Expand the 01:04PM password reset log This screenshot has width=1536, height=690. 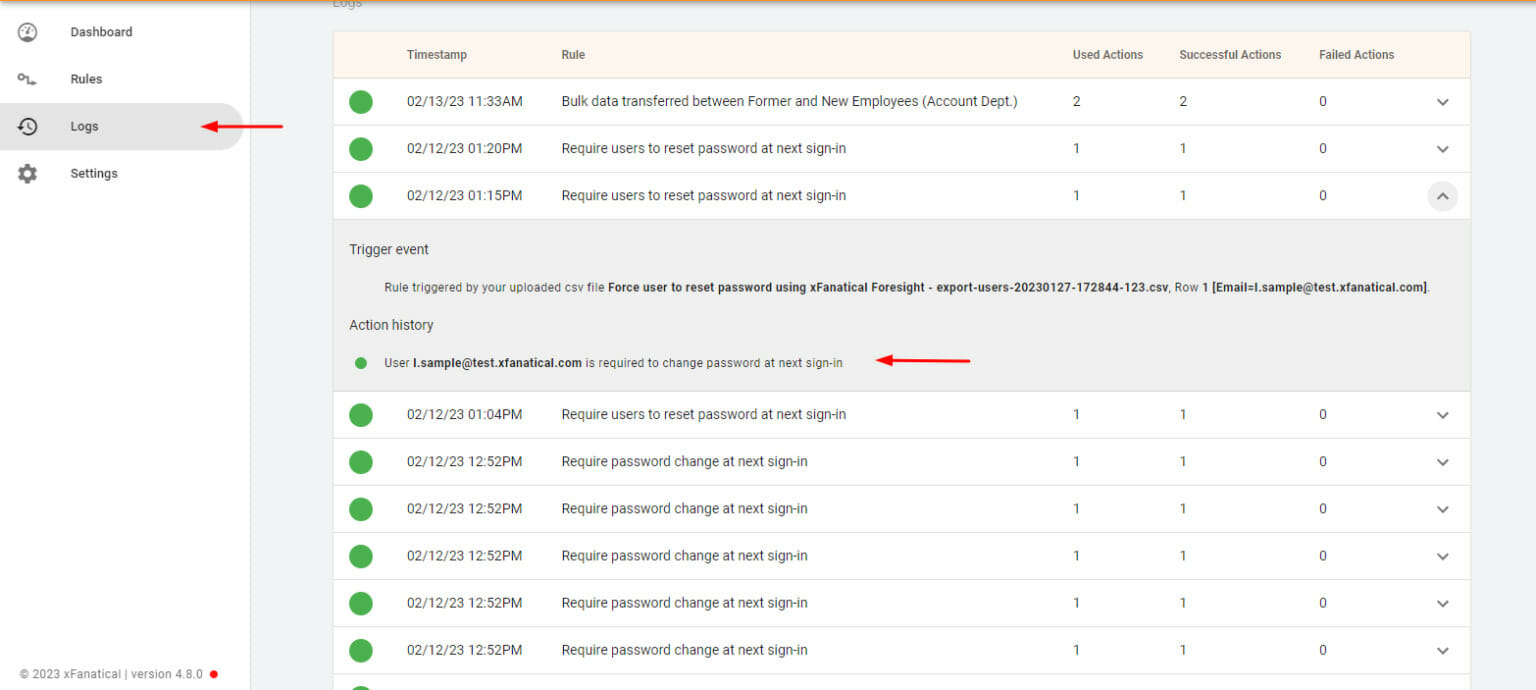(x=1442, y=414)
